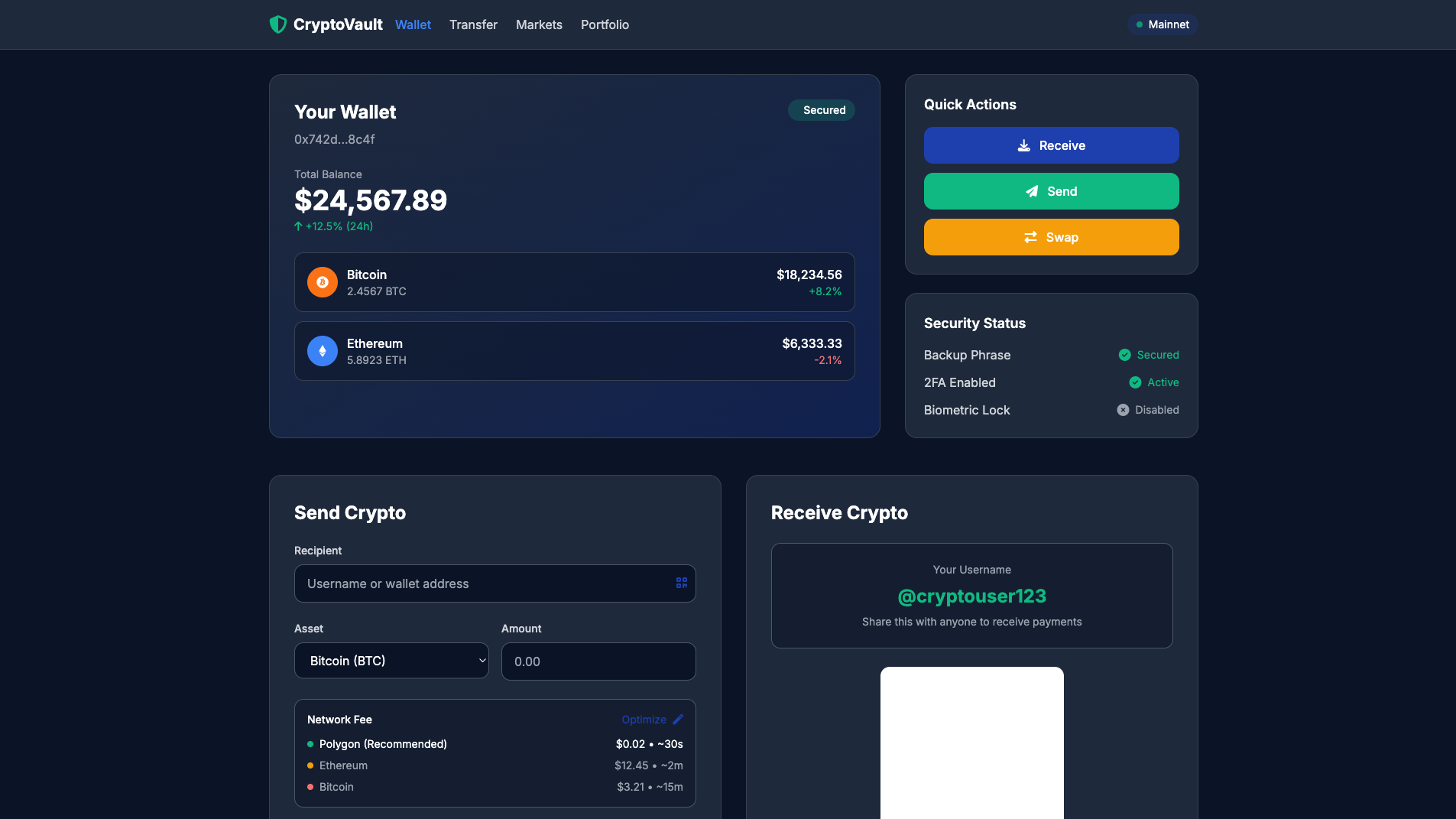Click the pencil icon beside Optimize
This screenshot has height=819, width=1456.
point(679,720)
